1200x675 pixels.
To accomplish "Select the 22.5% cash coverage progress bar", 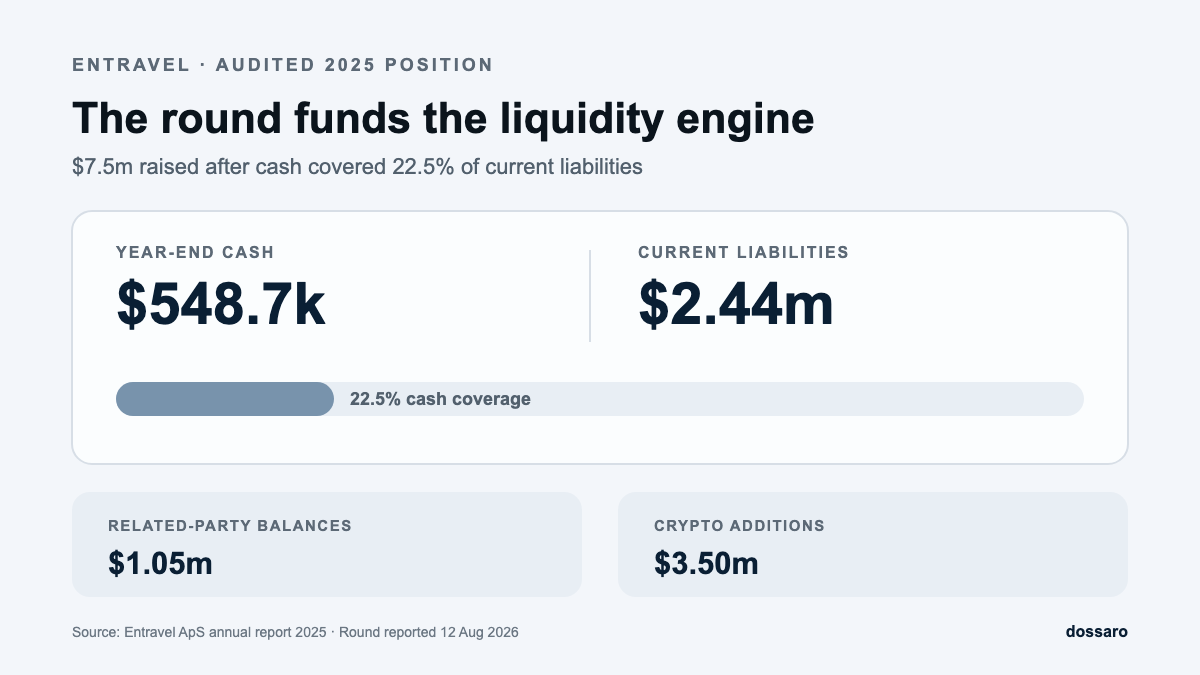I will tap(600, 398).
